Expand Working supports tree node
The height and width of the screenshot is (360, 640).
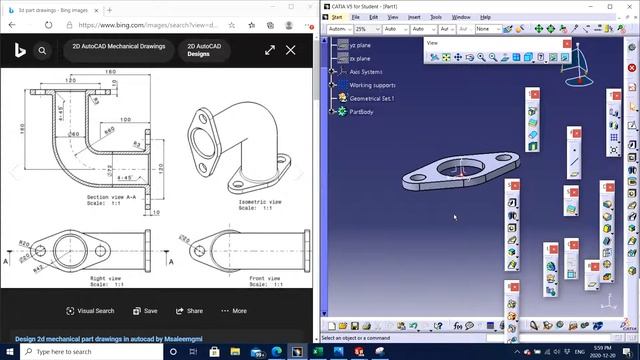tap(332, 85)
